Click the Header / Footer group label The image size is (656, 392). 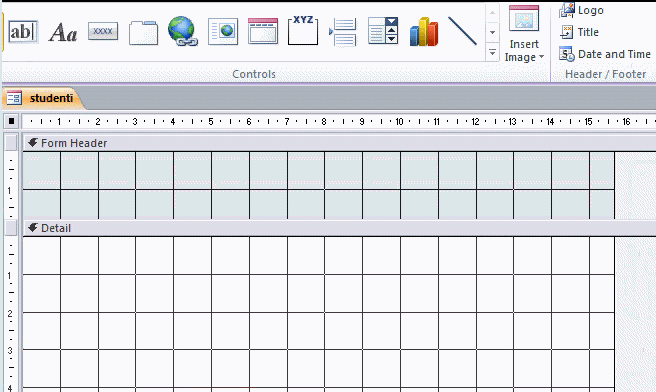point(605,74)
